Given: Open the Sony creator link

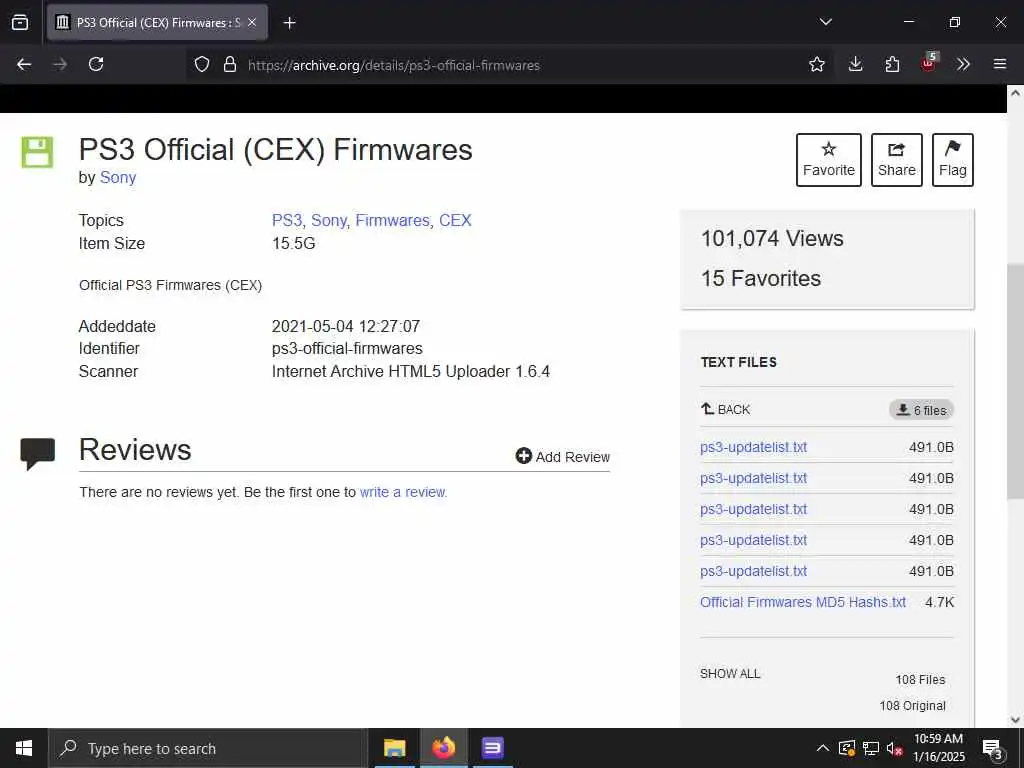Looking at the screenshot, I should click(x=118, y=178).
